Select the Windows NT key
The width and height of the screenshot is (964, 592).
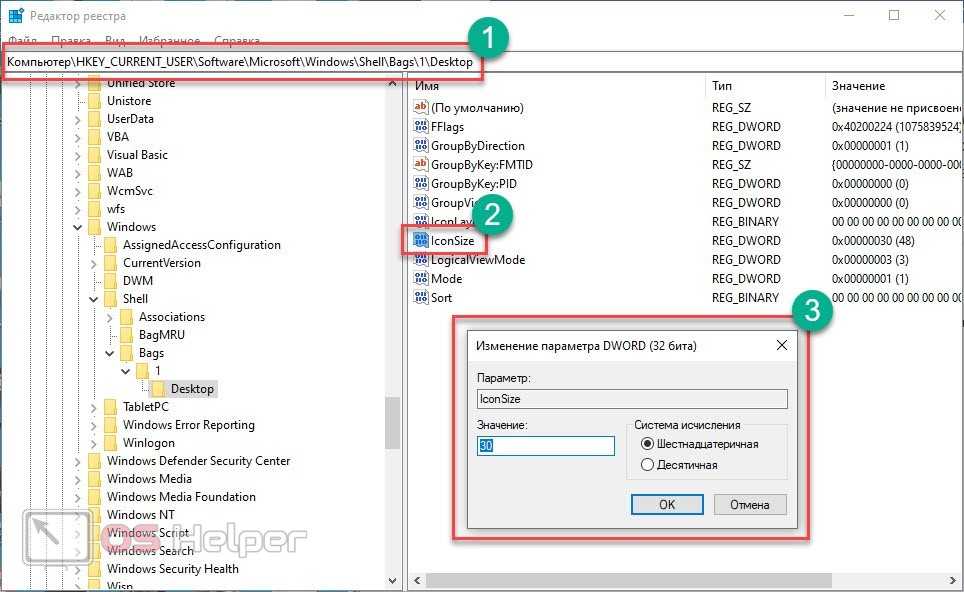pyautogui.click(x=141, y=515)
